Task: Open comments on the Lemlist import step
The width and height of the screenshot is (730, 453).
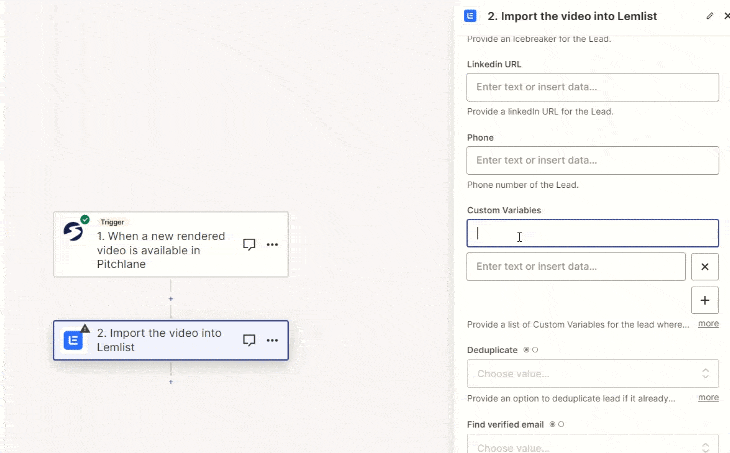Action: coord(249,340)
